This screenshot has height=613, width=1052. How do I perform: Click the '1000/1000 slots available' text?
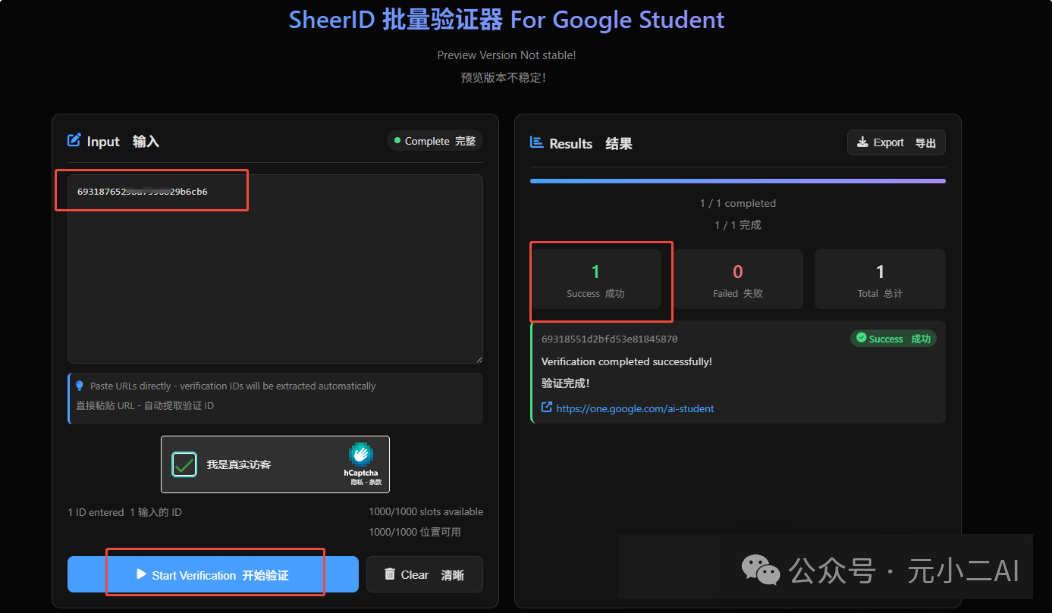pyautogui.click(x=426, y=512)
